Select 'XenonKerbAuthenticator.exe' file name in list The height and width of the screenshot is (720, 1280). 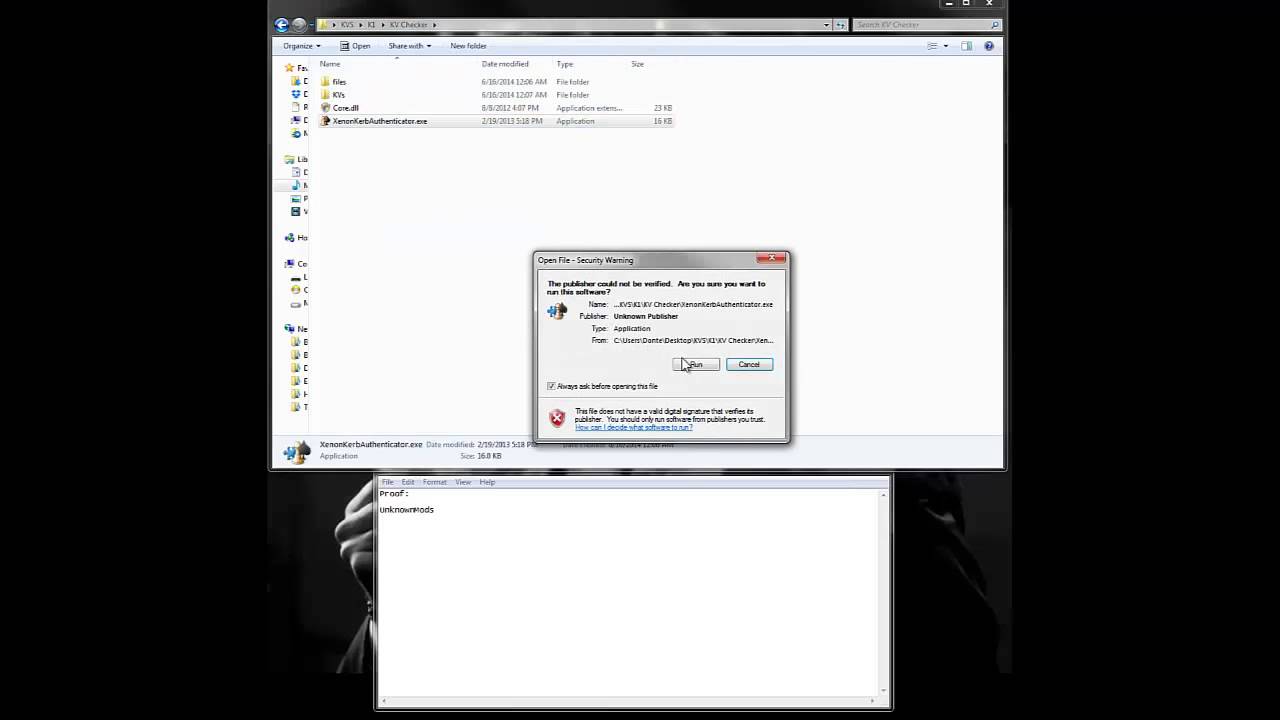click(x=380, y=121)
